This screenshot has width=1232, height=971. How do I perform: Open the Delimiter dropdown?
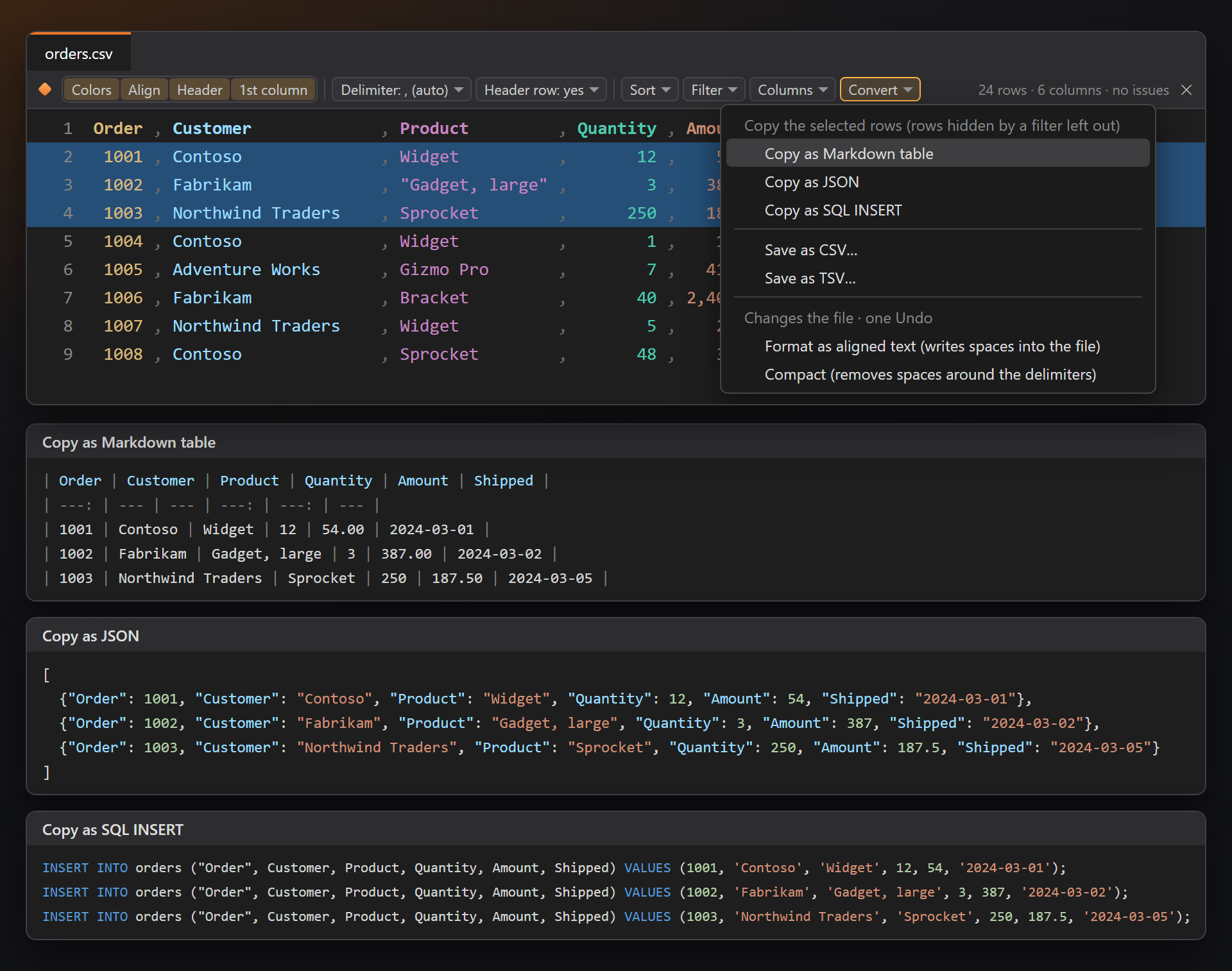[x=402, y=90]
